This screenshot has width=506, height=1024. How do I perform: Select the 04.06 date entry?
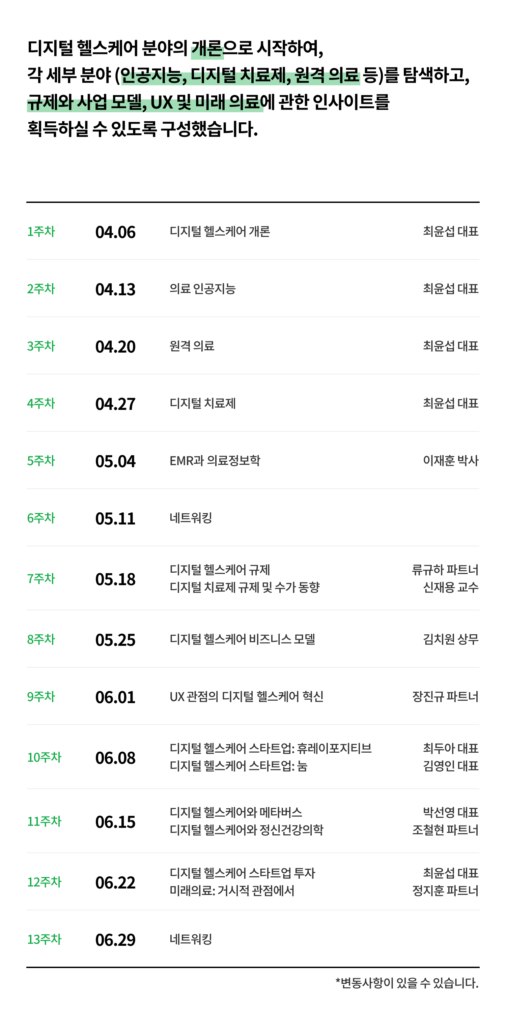(x=116, y=232)
